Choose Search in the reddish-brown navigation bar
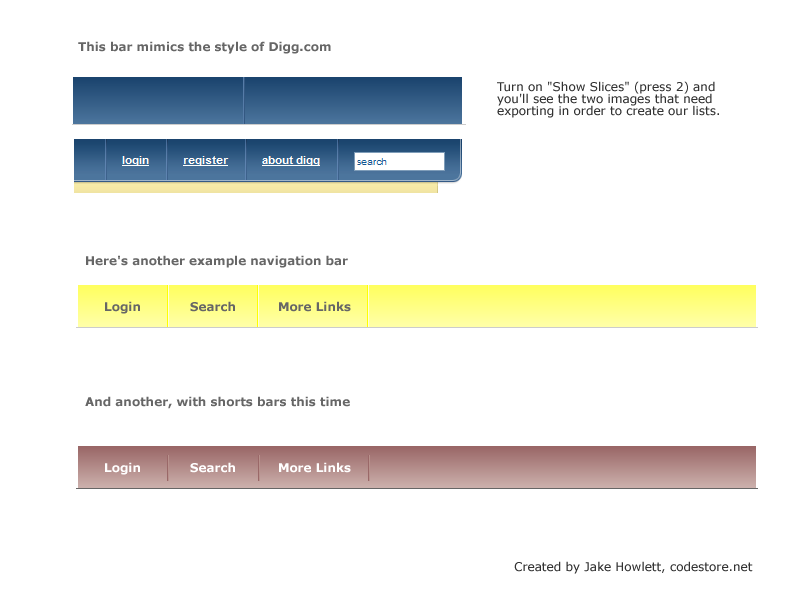 pos(213,468)
